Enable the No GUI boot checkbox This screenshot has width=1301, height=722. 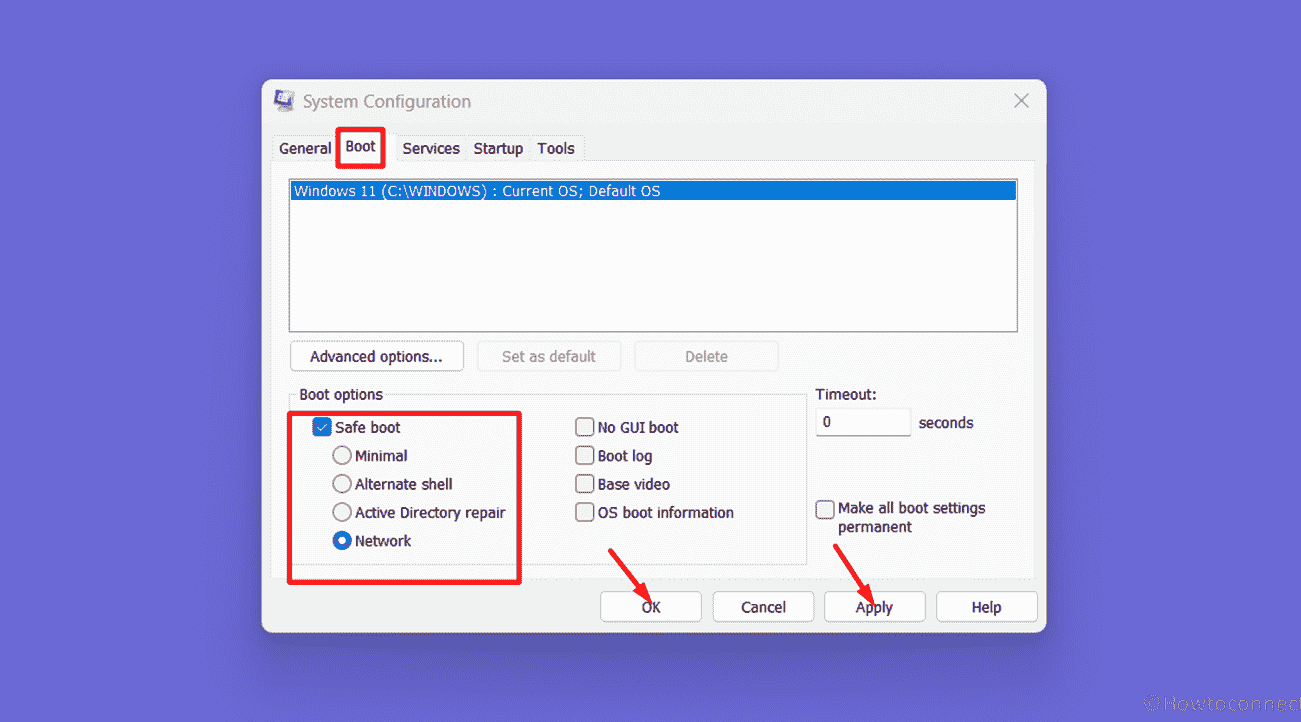tap(585, 427)
